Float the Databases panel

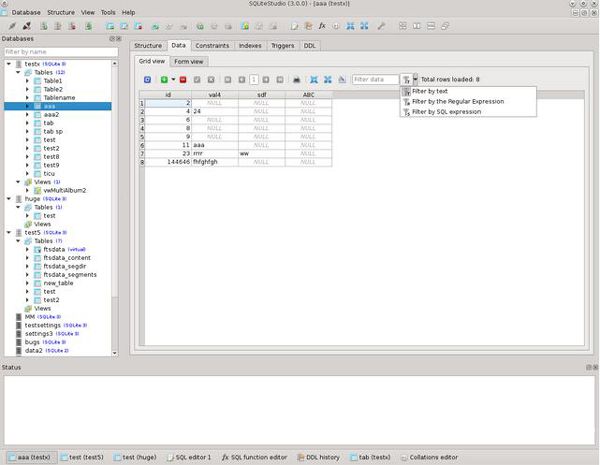coord(112,39)
